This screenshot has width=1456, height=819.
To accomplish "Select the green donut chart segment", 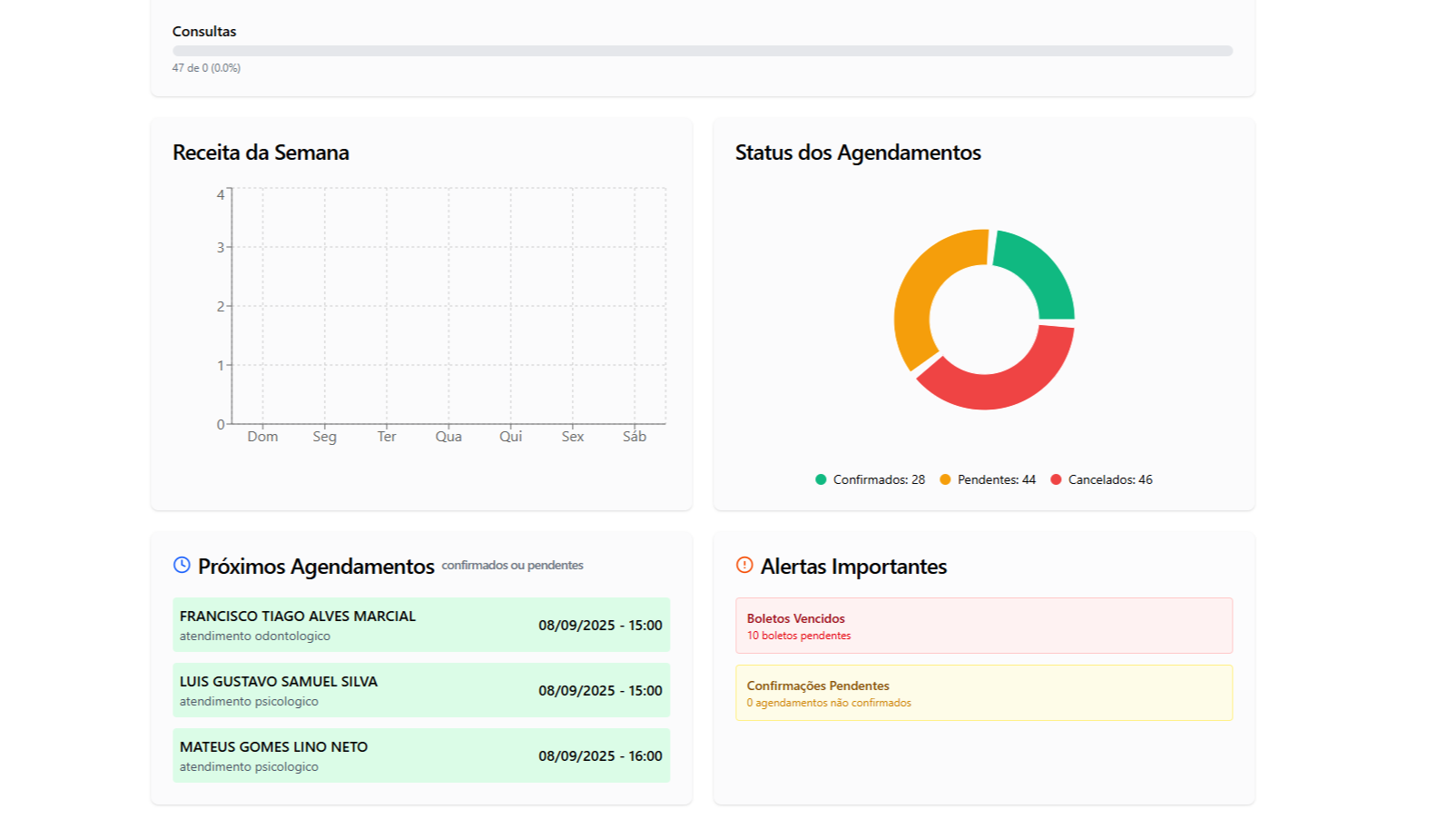I will (1038, 272).
